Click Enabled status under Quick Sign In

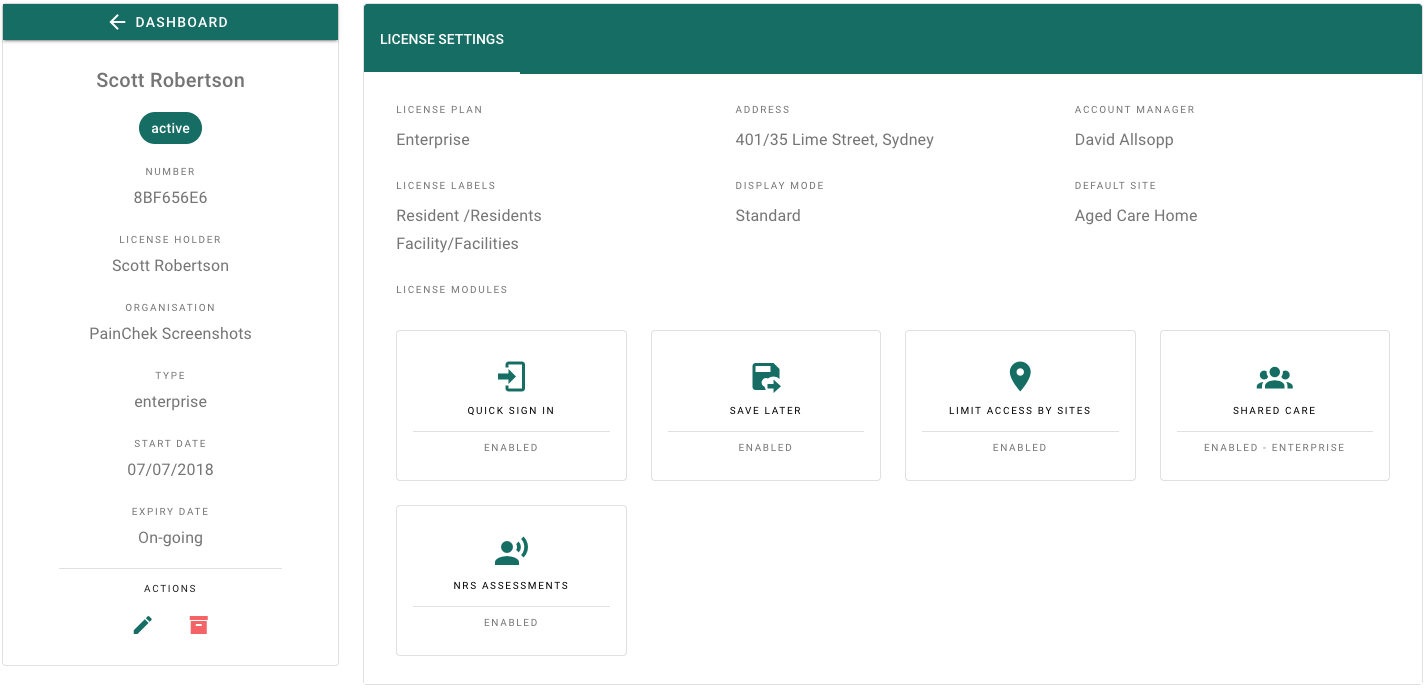(x=511, y=448)
